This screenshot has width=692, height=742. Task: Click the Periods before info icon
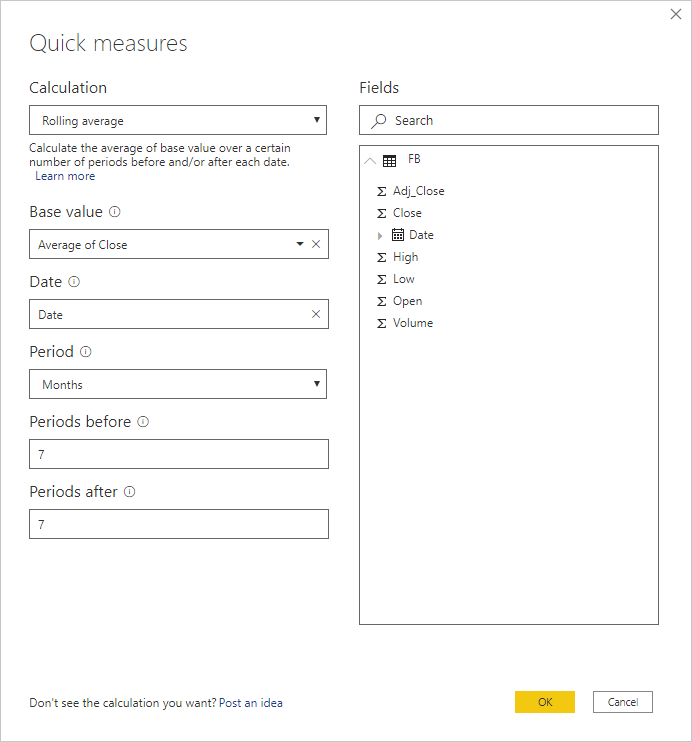point(142,422)
